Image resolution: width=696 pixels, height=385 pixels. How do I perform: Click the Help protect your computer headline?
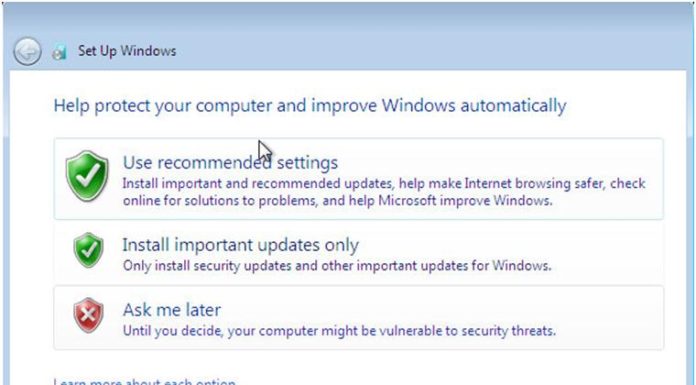tap(310, 106)
